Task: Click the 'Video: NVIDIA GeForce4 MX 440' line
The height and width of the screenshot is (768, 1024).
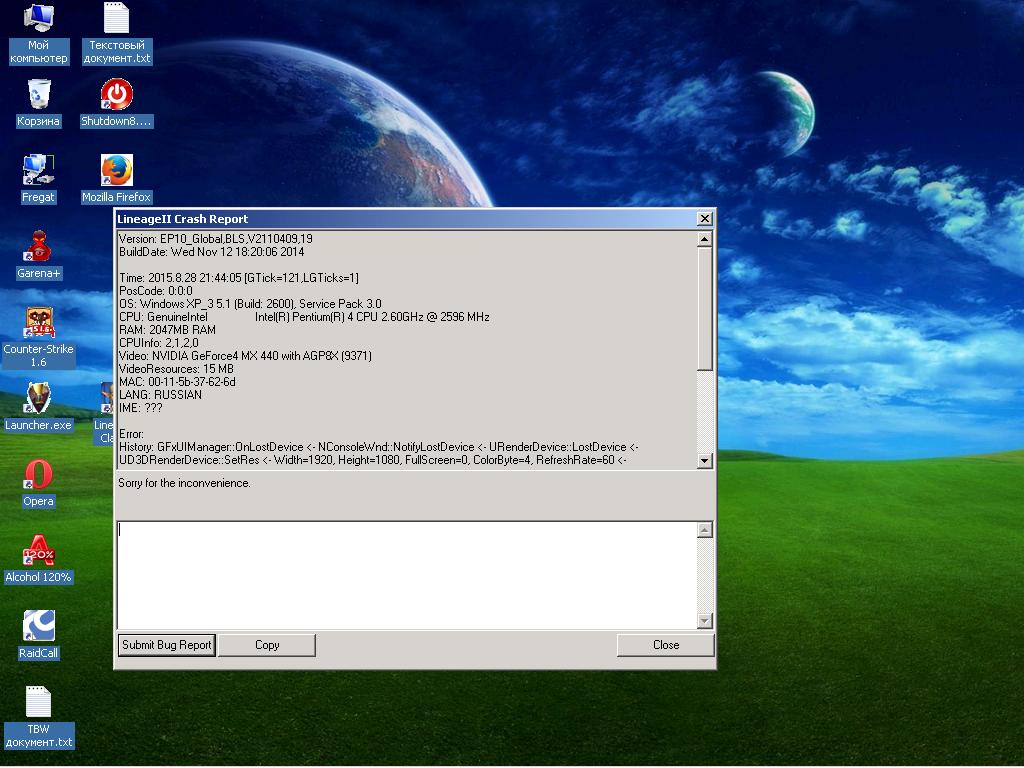Action: pos(246,357)
